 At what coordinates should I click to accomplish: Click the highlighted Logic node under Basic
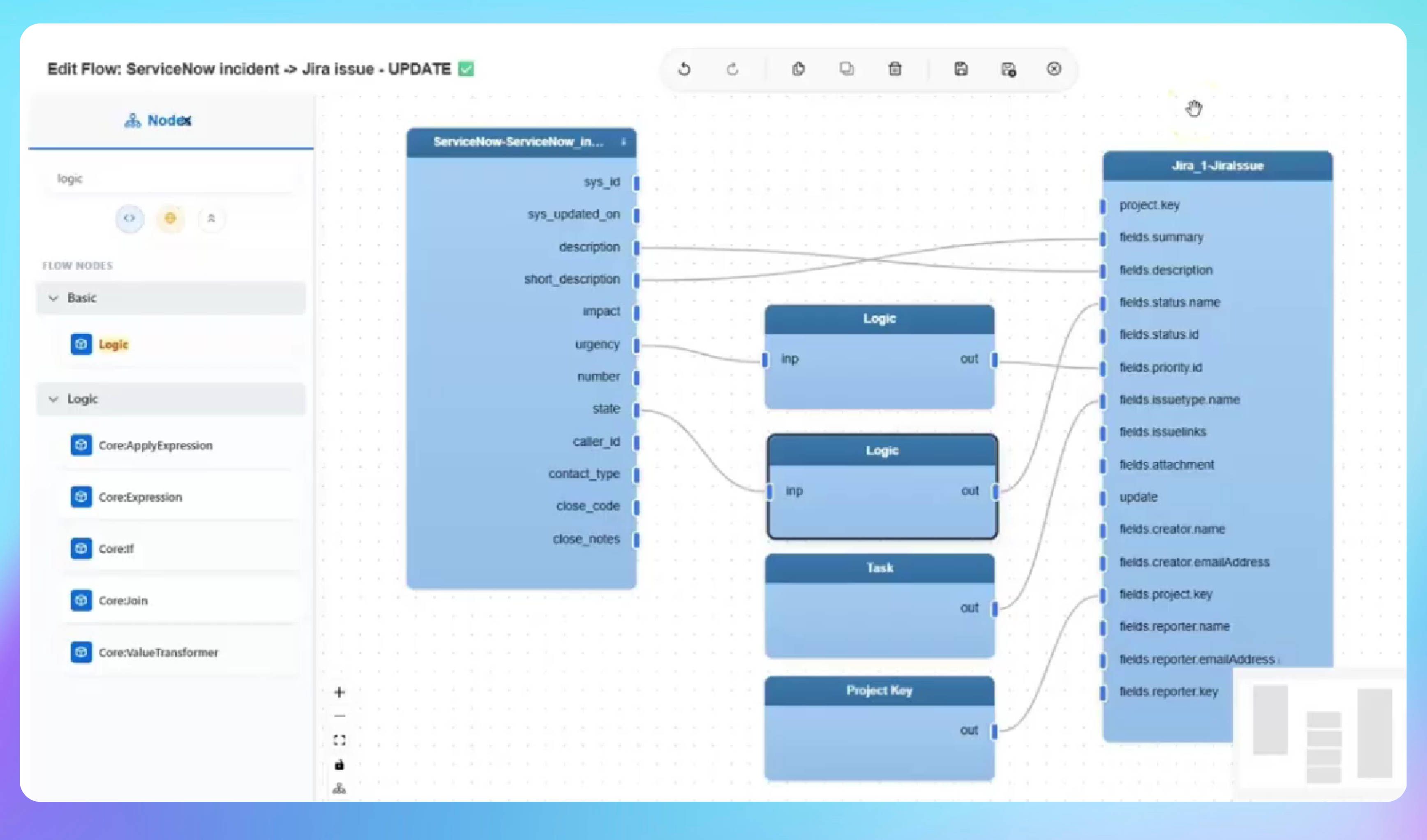113,344
